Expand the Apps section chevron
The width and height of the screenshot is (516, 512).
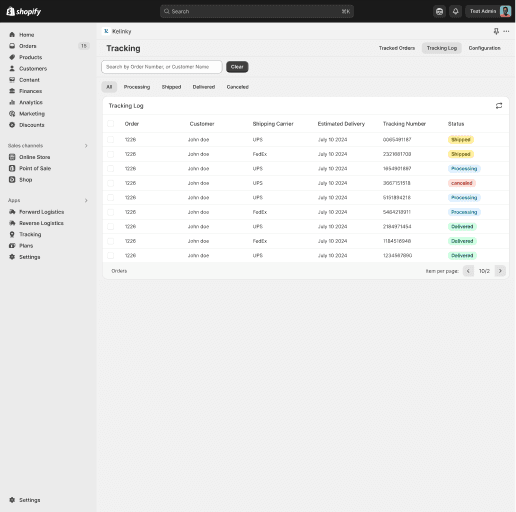pos(86,200)
